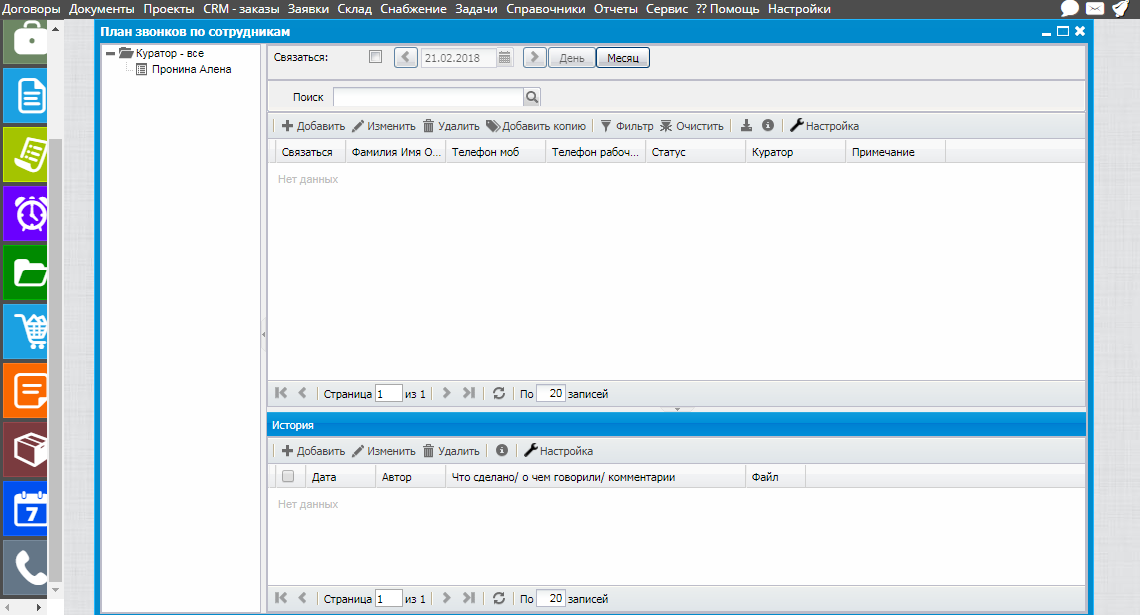Toggle the Связаться checkbox
Image resolution: width=1140 pixels, height=615 pixels.
click(x=375, y=57)
